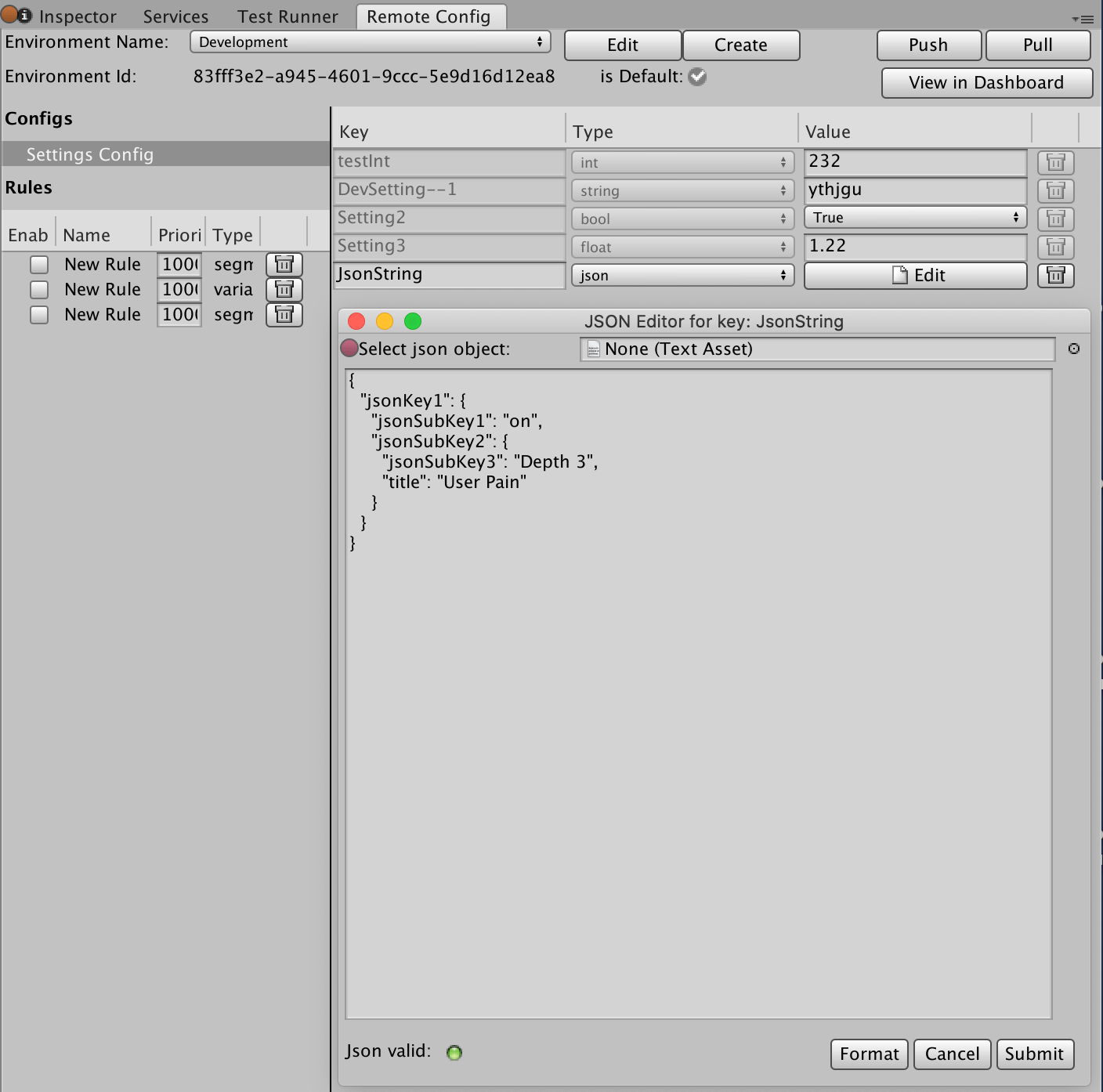Click the Json valid green status light

click(x=454, y=1052)
